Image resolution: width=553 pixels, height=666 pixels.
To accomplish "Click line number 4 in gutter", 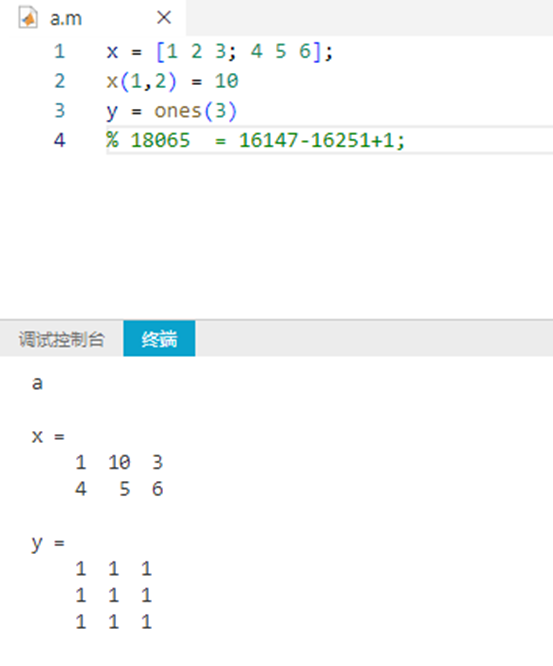I will [x=59, y=140].
